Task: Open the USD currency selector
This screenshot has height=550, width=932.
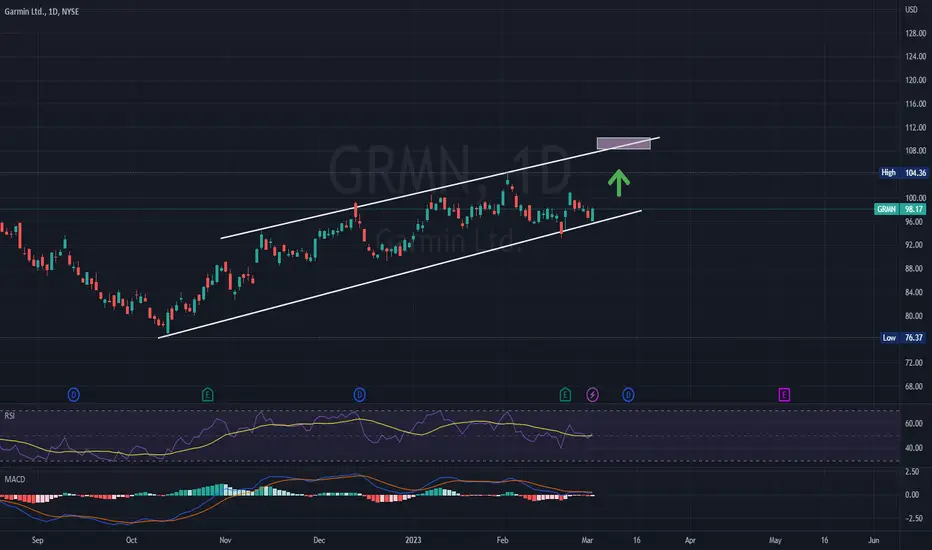Action: click(911, 10)
